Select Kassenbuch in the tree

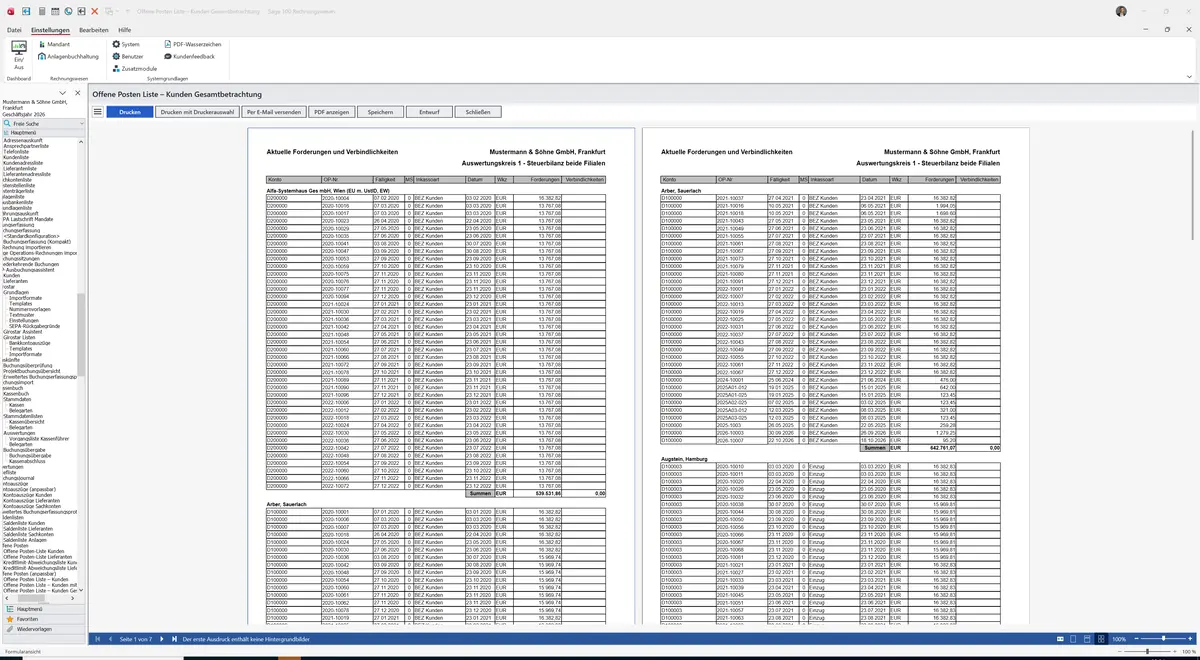16,393
